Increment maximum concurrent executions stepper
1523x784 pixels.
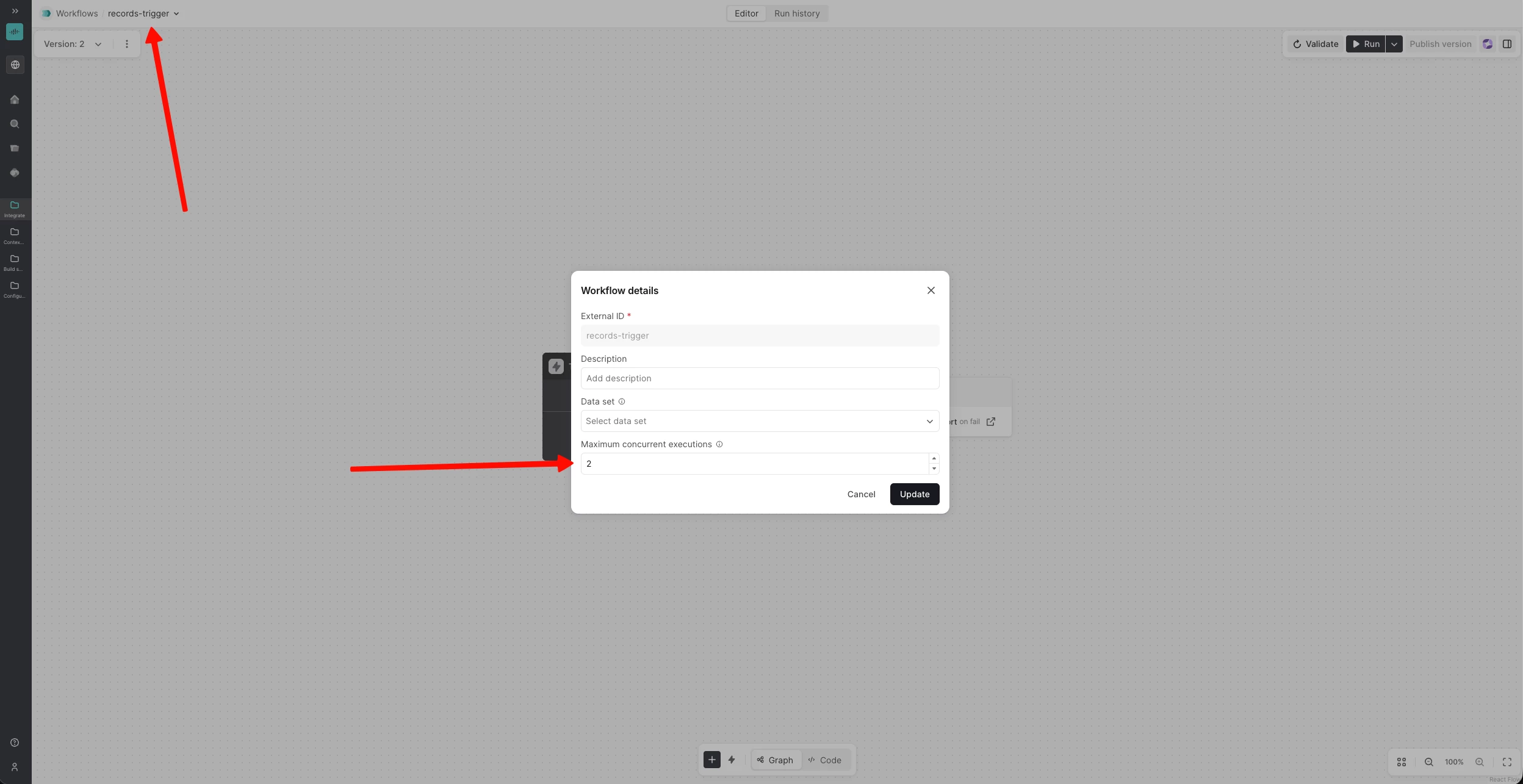click(934, 458)
